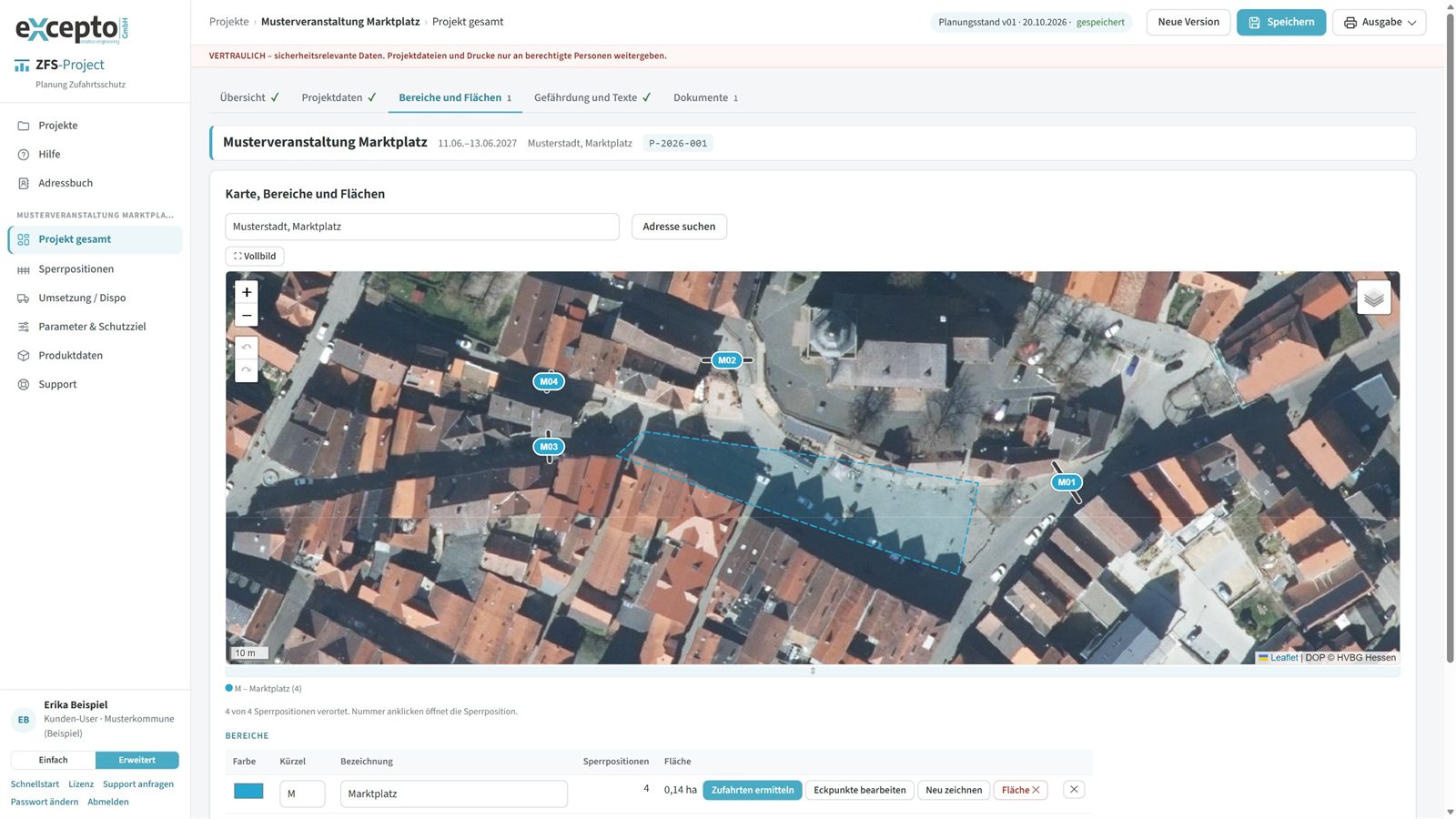This screenshot has width=1456, height=819.
Task: Click the Planungsstand v01 status badge
Action: [x=1031, y=22]
